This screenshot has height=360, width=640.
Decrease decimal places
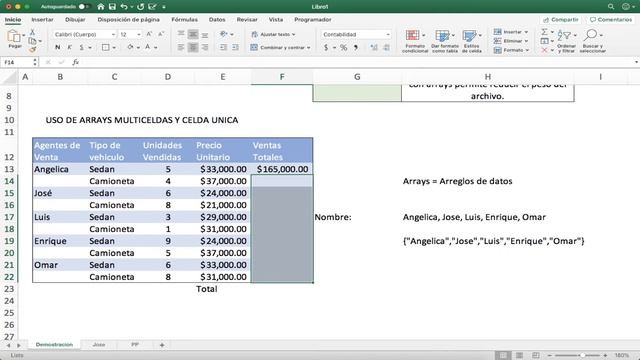click(x=386, y=47)
